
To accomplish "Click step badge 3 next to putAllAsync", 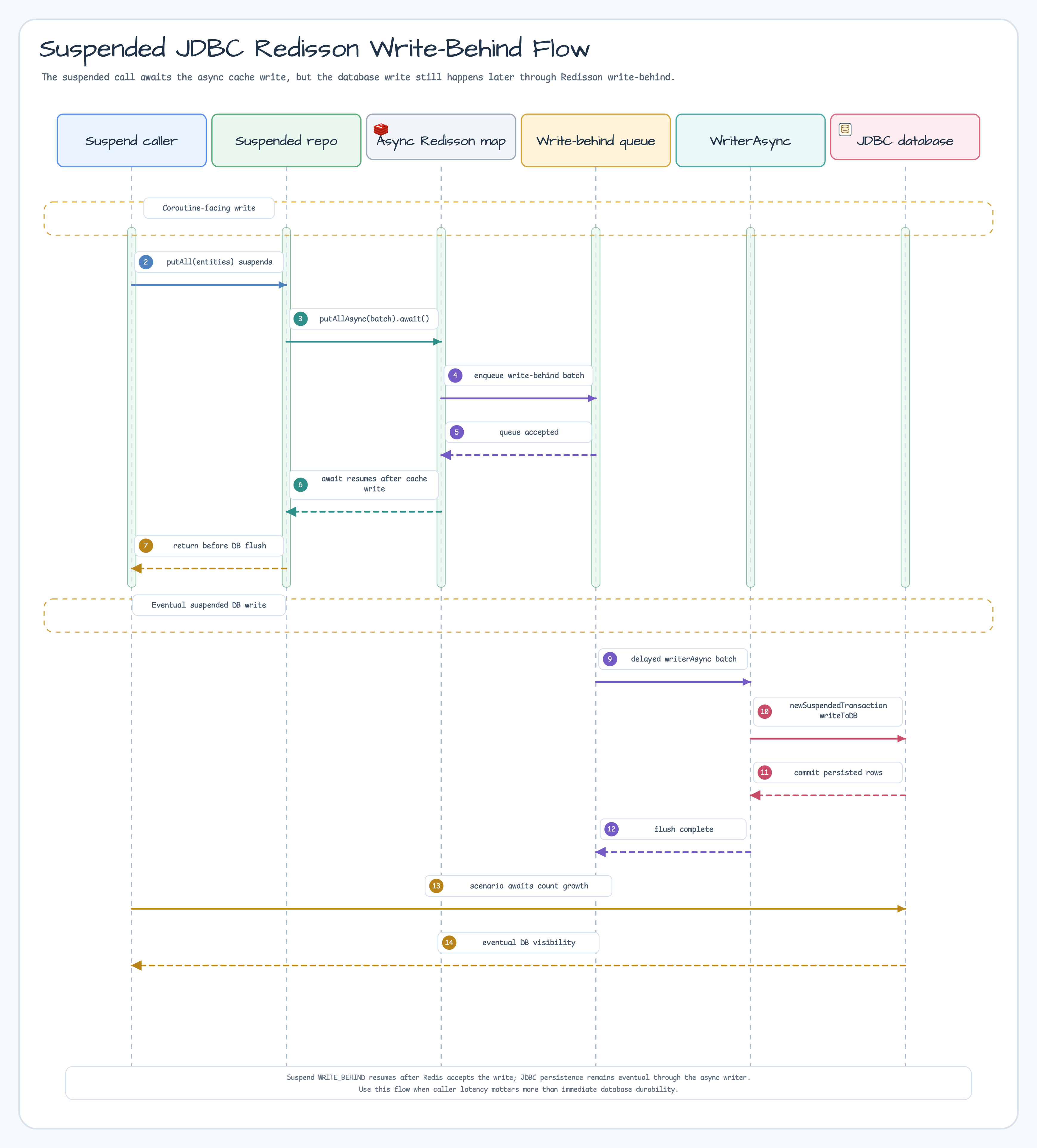I will [x=300, y=319].
